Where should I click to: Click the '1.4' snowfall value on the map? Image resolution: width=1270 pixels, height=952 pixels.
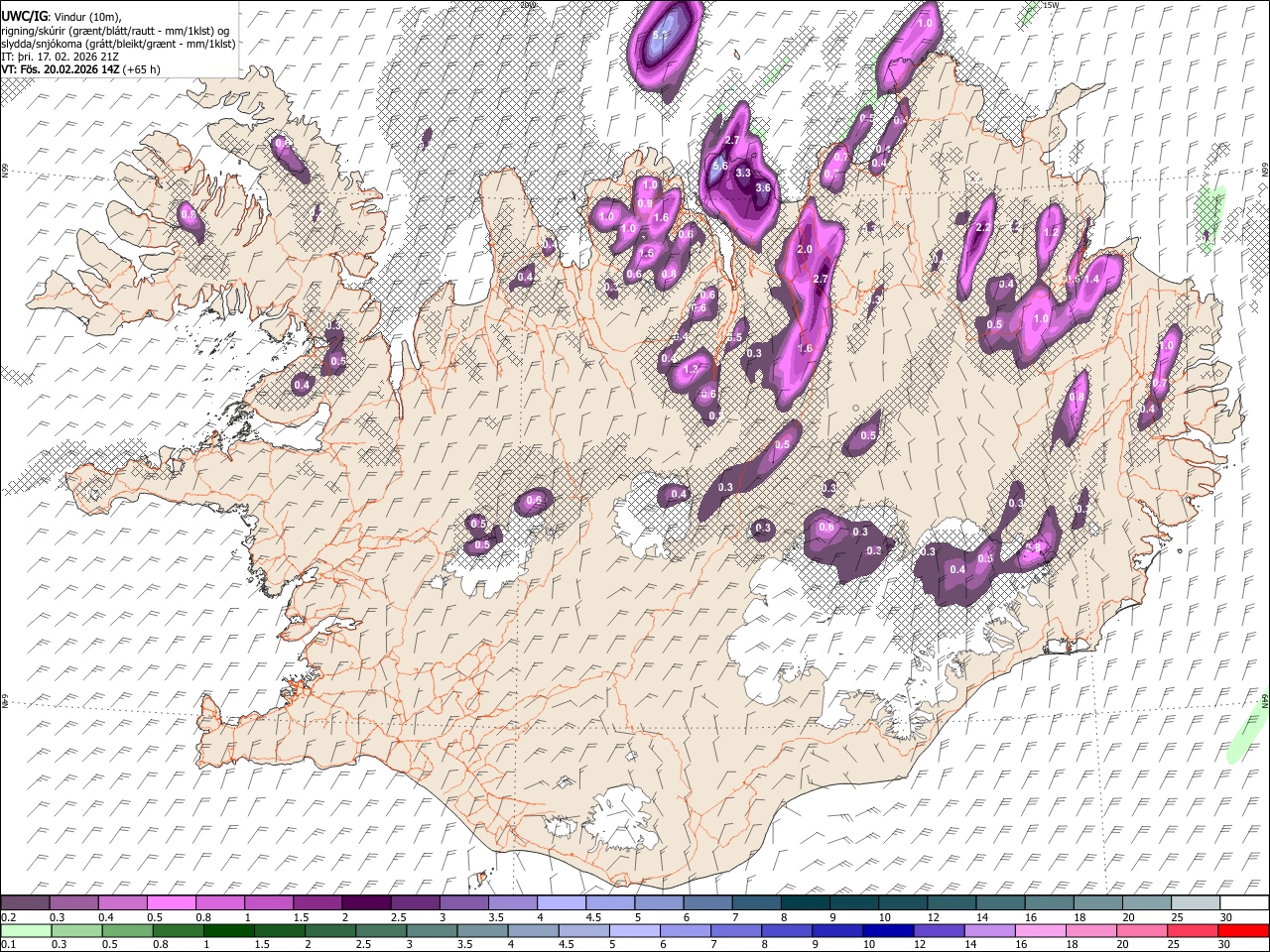(1091, 280)
